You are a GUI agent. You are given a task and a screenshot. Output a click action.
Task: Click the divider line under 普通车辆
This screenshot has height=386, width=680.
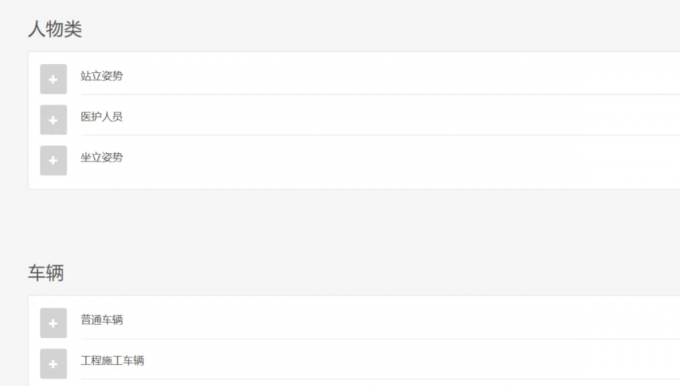coord(380,338)
